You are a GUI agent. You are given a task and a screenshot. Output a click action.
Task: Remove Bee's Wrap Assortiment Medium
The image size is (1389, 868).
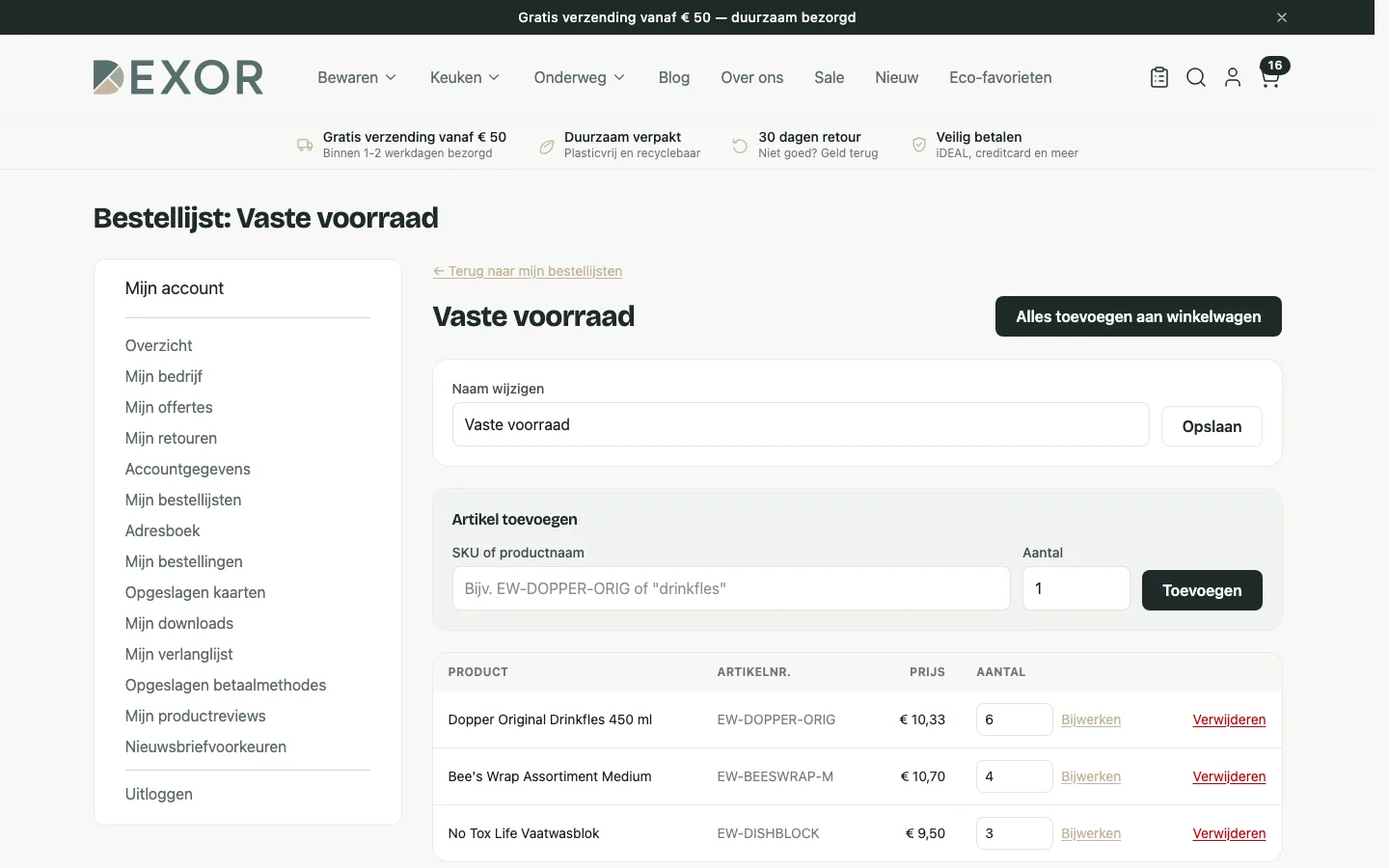pos(1229,776)
